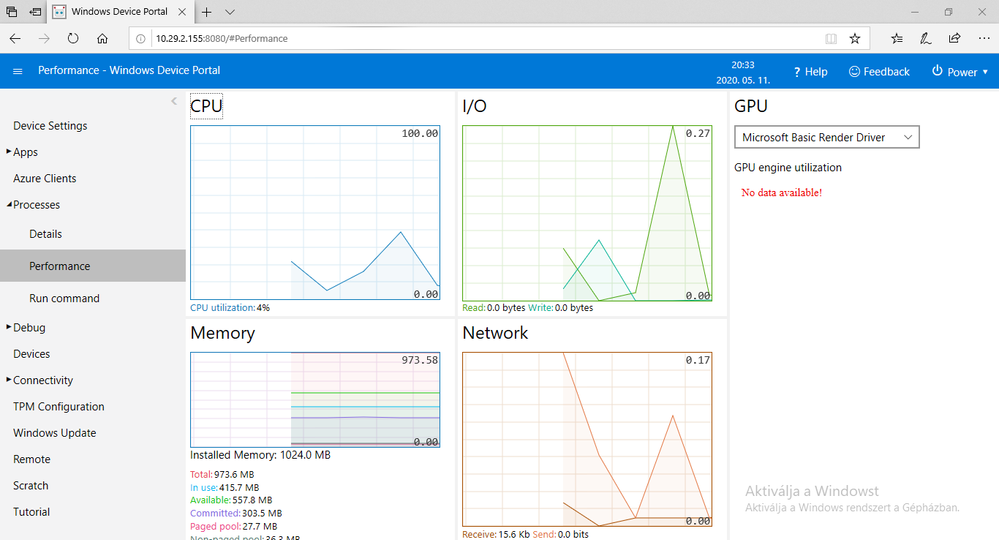Open Device Settings in the sidebar

pyautogui.click(x=50, y=126)
